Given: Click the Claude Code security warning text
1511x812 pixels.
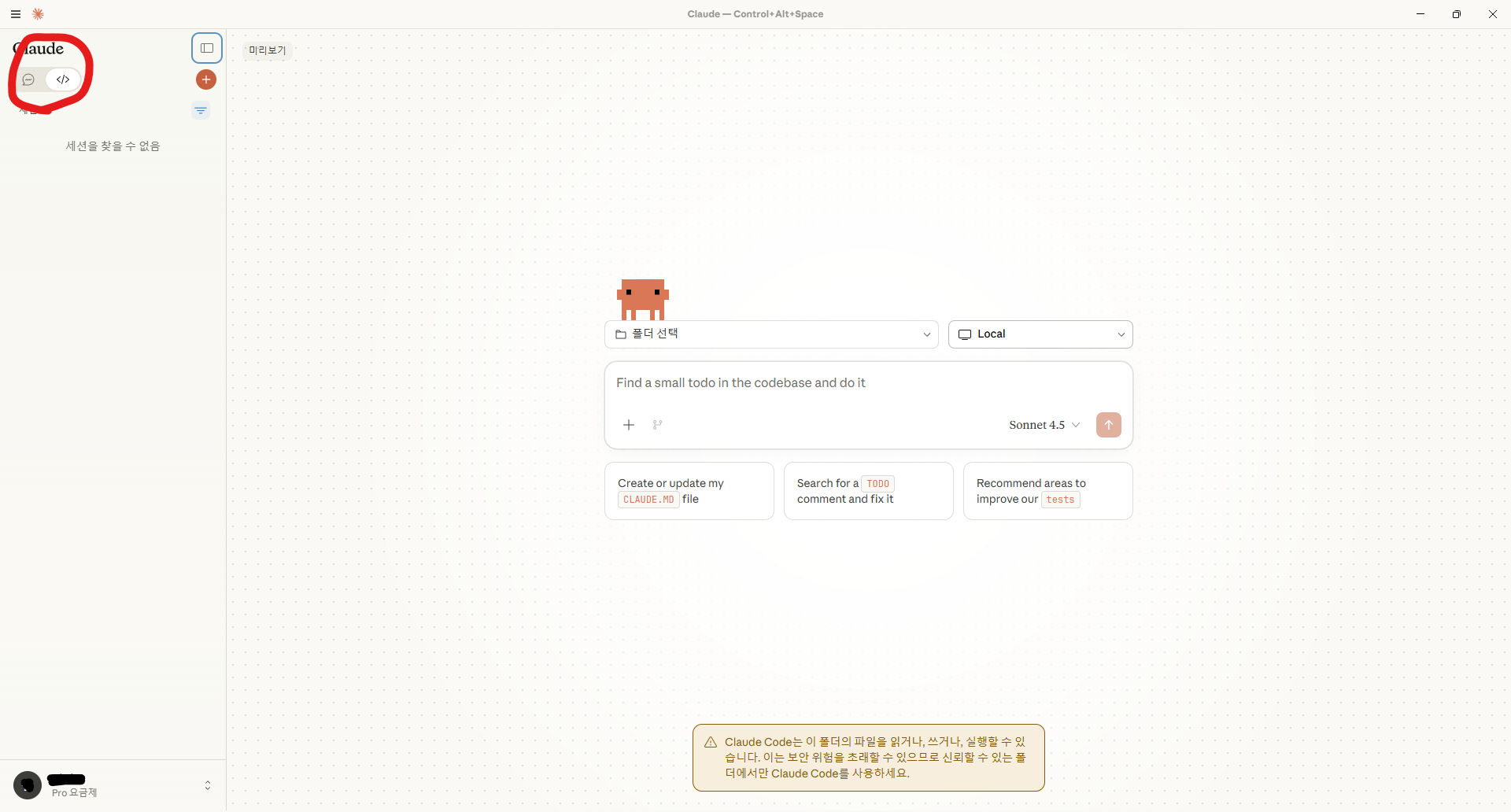Looking at the screenshot, I should (875, 758).
